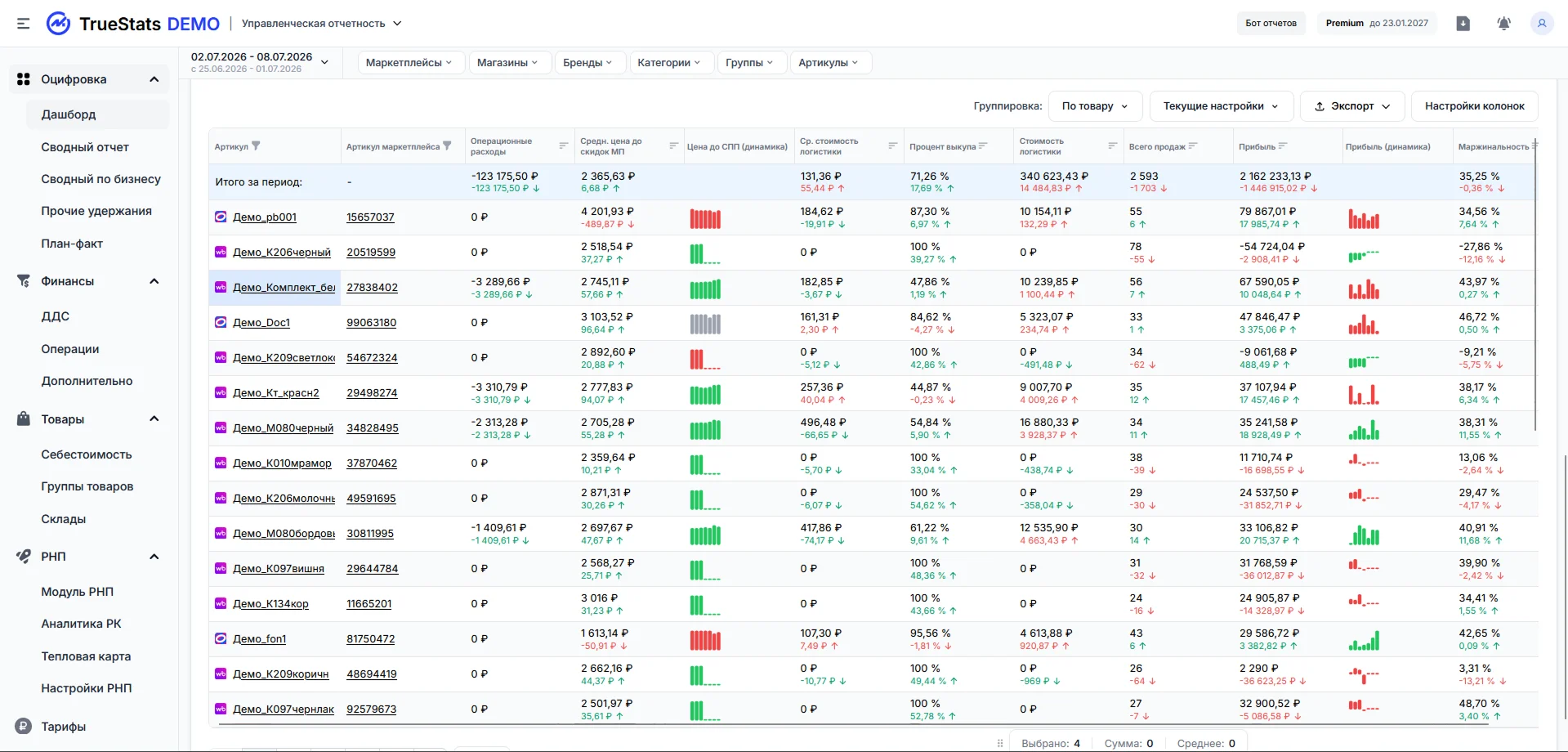
Task: Open Тепловая карта in the sidebar
Action: [x=86, y=656]
